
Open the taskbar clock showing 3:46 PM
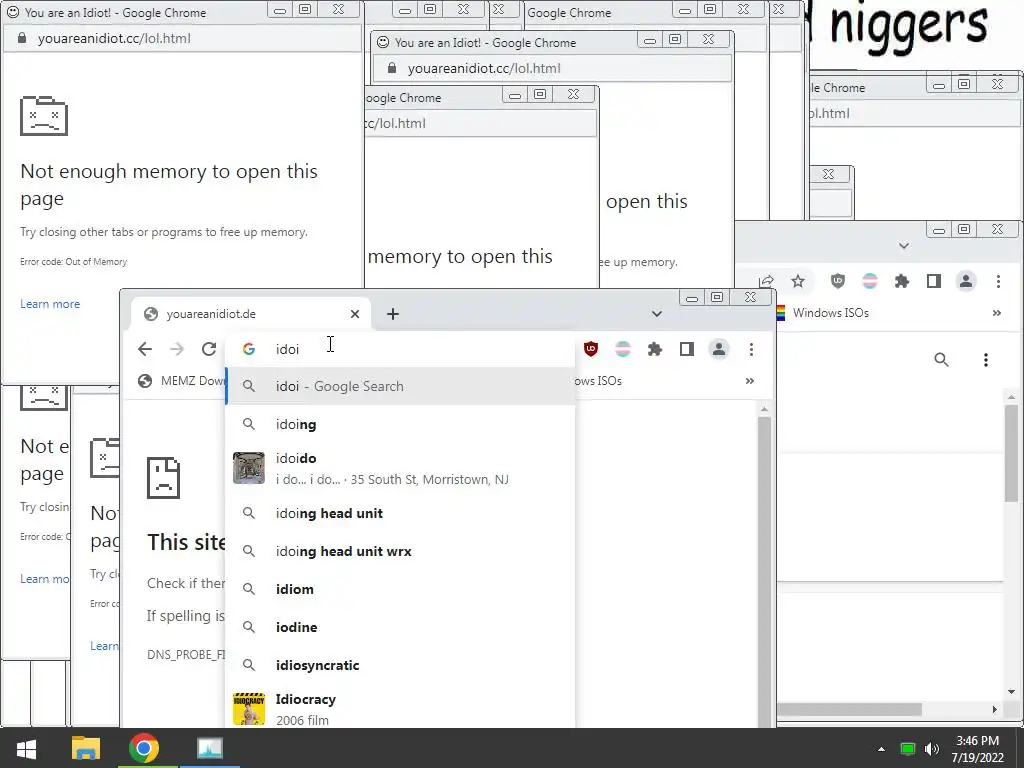click(x=978, y=748)
